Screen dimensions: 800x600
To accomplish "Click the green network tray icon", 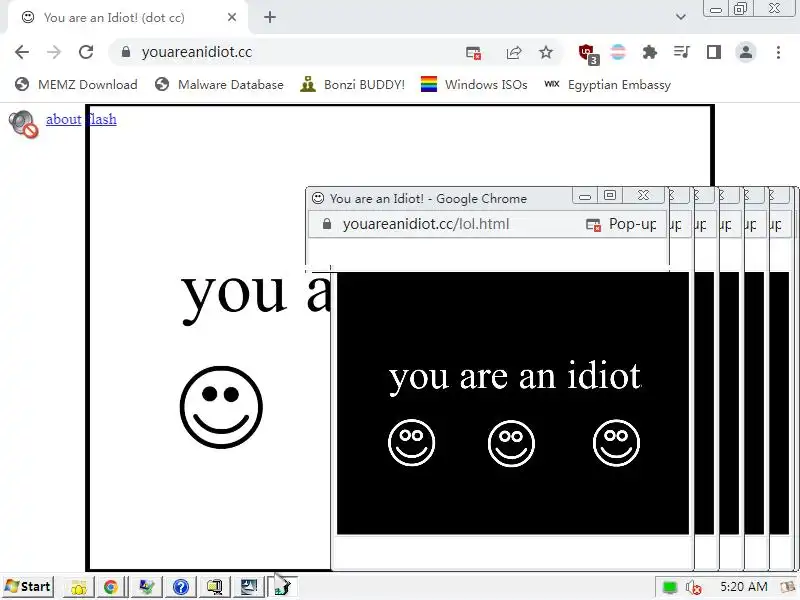I will [x=669, y=587].
